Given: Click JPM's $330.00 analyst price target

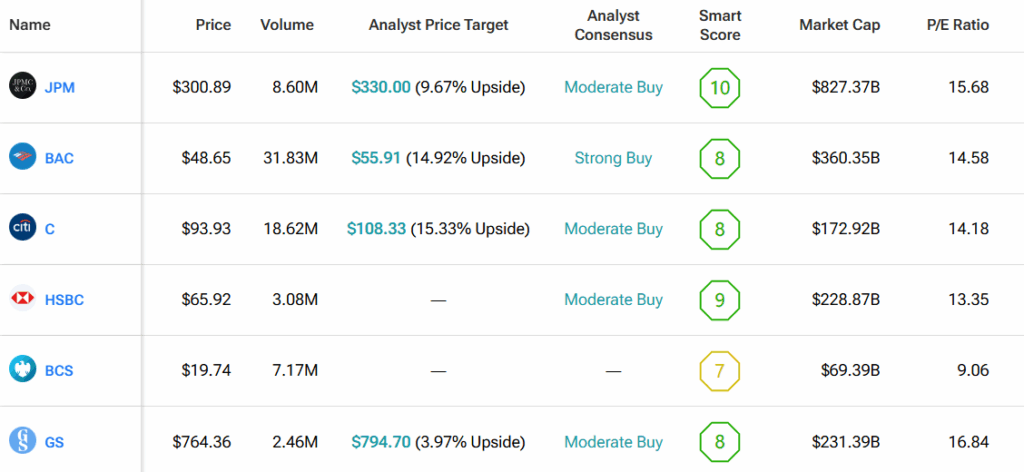Looking at the screenshot, I should [x=381, y=87].
